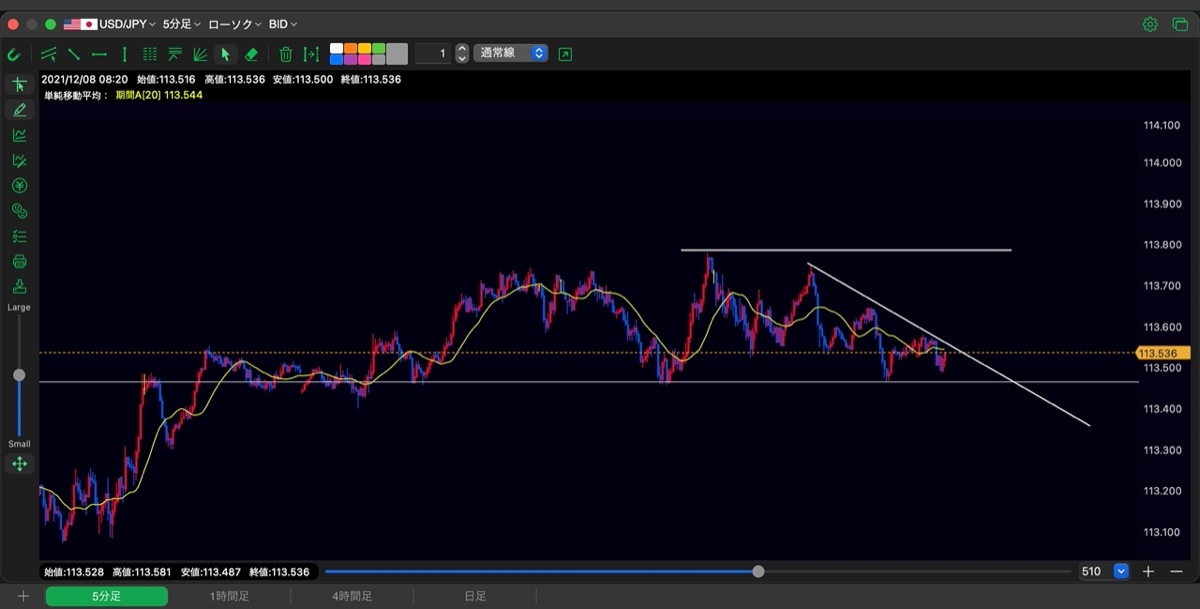Image resolution: width=1200 pixels, height=609 pixels.
Task: Switch to the 1時間足 tab
Action: point(229,596)
